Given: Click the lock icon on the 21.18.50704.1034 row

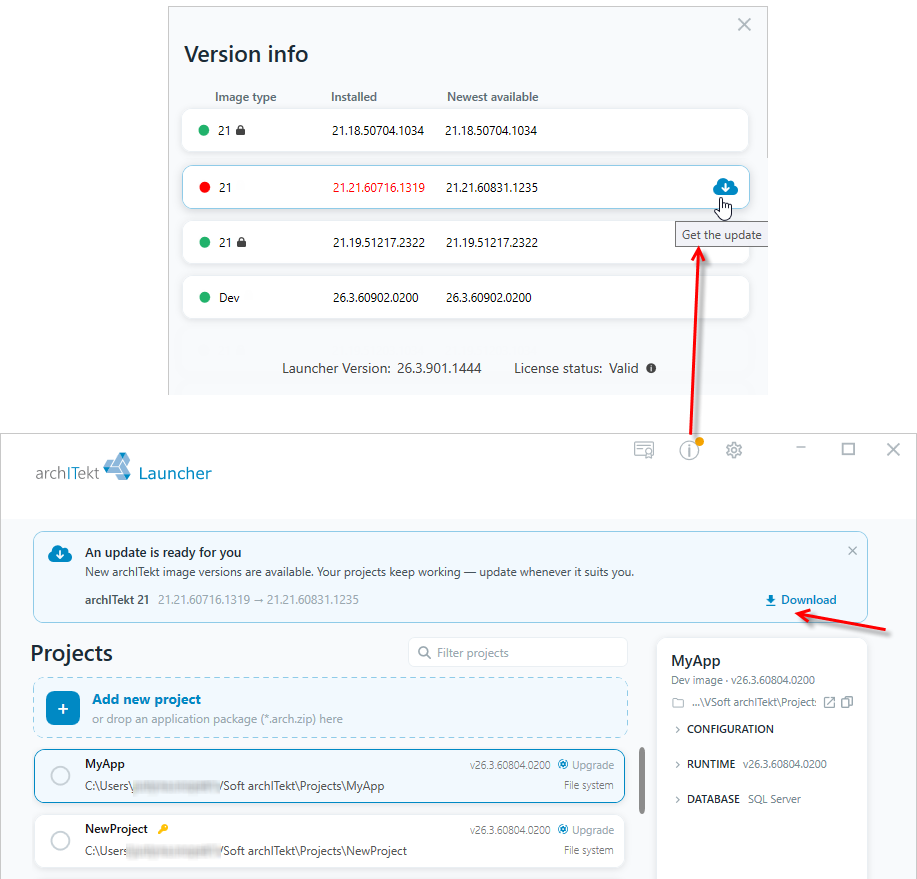Looking at the screenshot, I should pos(240,130).
